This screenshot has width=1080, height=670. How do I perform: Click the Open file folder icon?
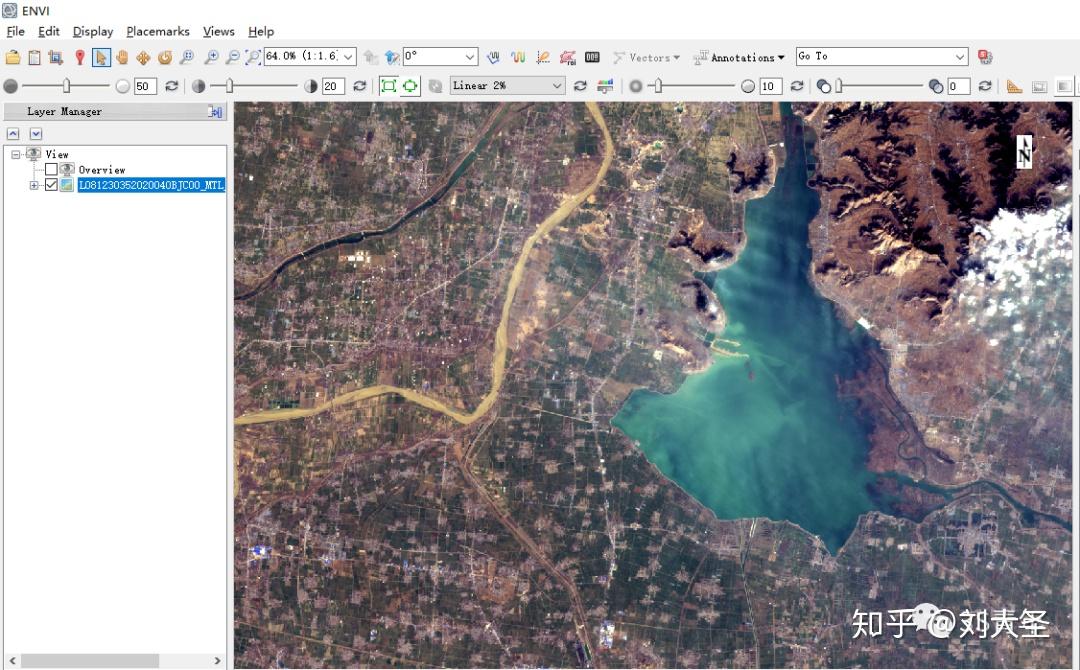[x=13, y=58]
